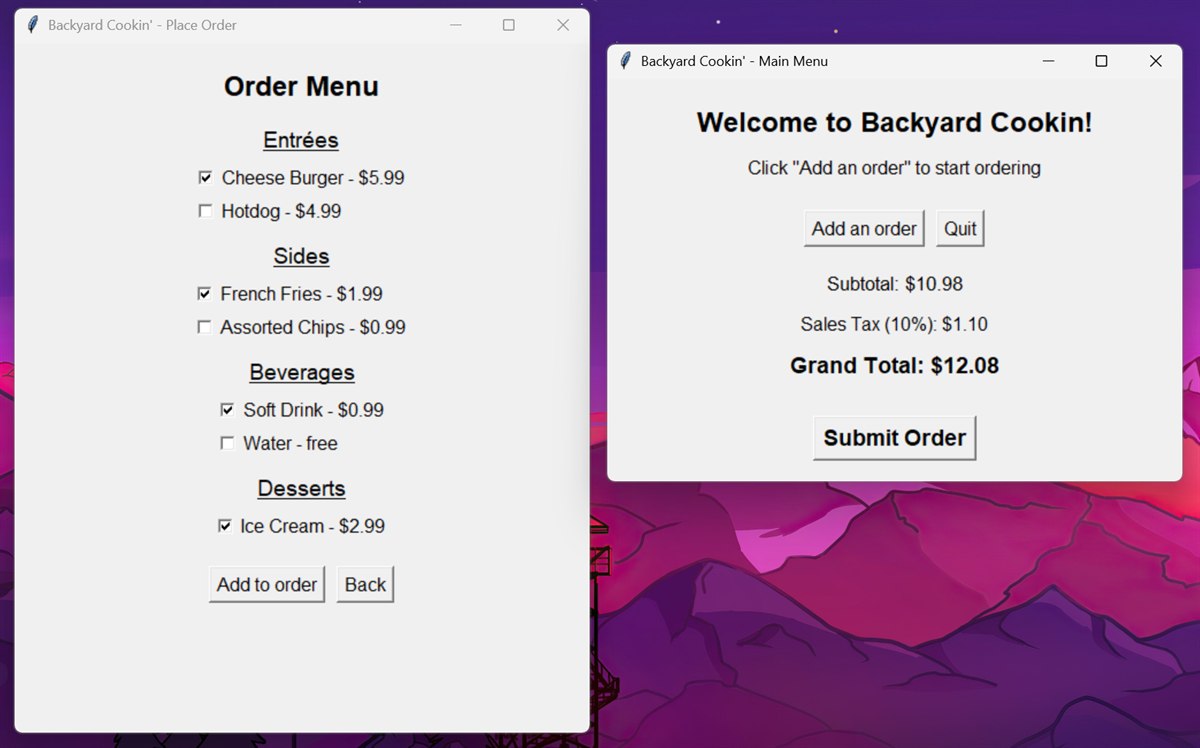1200x748 pixels.
Task: Check the Hotdog checkbox
Action: [205, 211]
